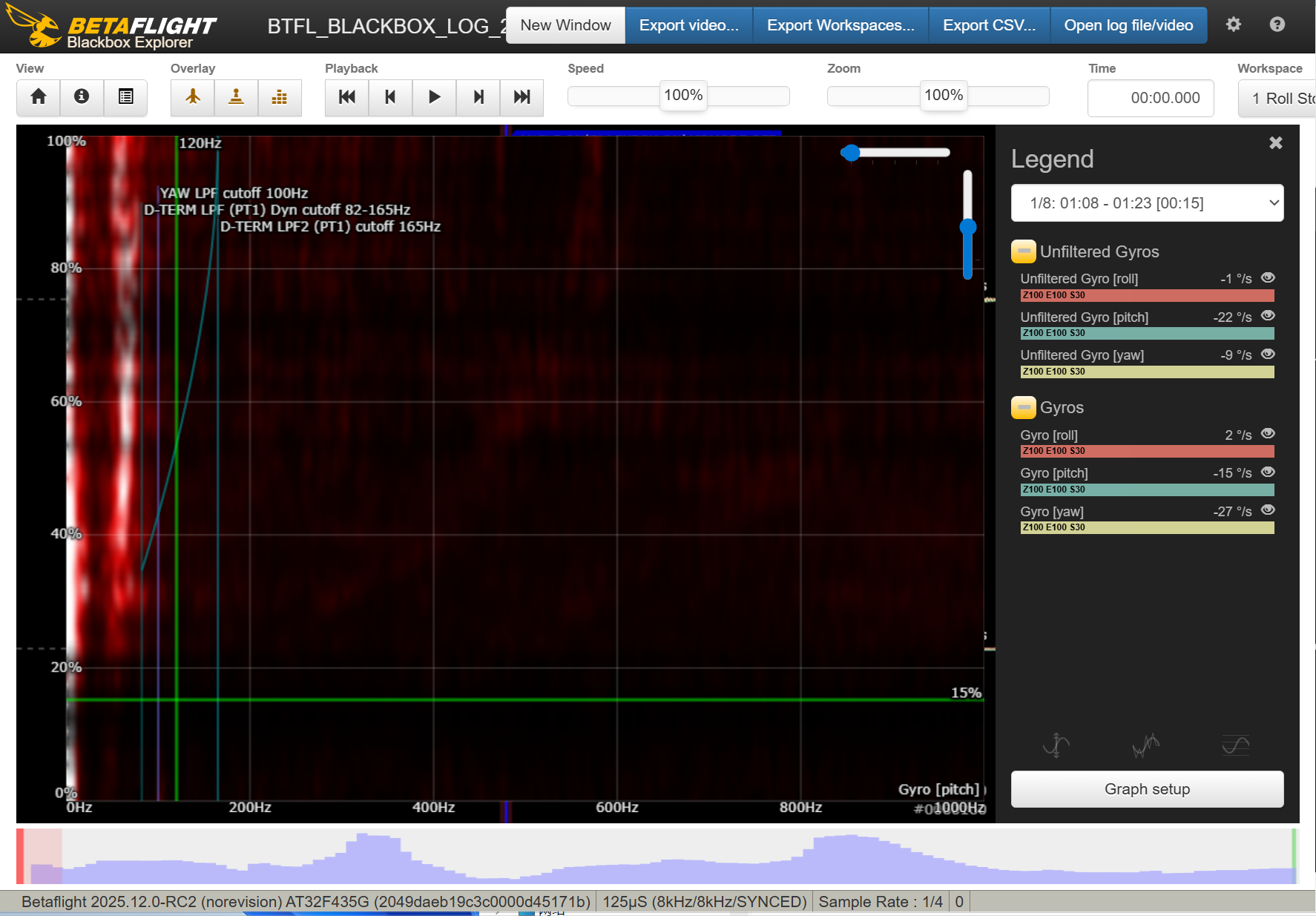Hide Unfiltered Gyro [roll] trace
This screenshot has height=916, width=1316.
coord(1268,278)
